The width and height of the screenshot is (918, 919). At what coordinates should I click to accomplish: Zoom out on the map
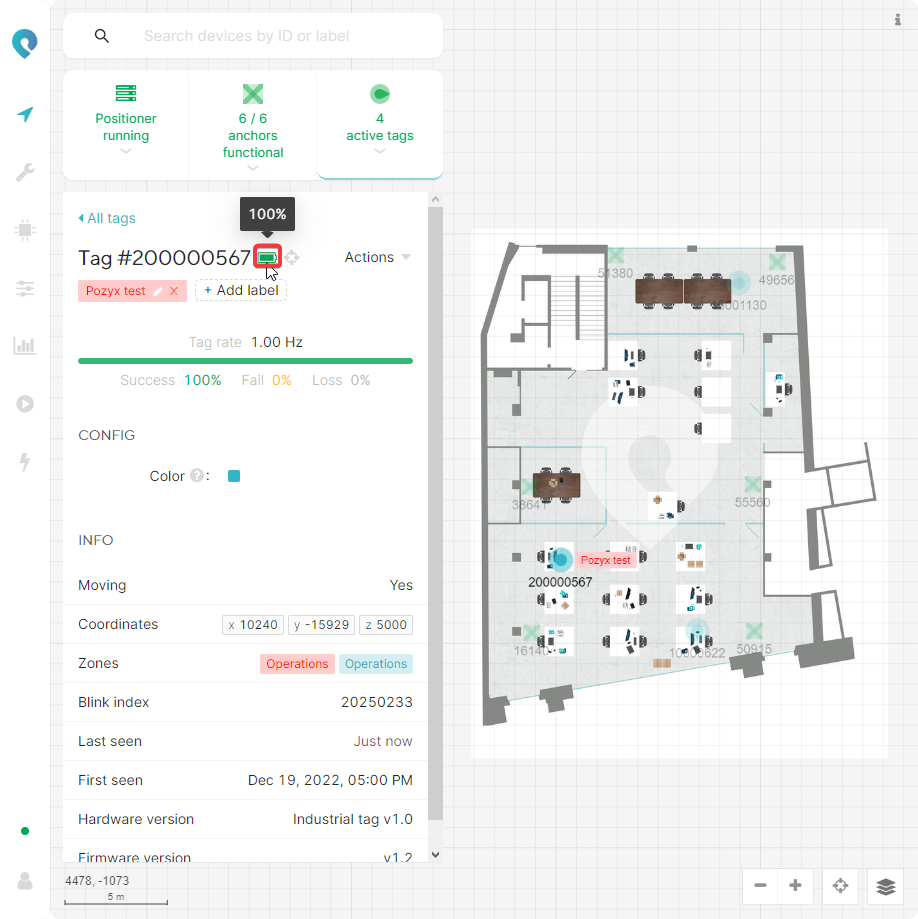[x=761, y=886]
